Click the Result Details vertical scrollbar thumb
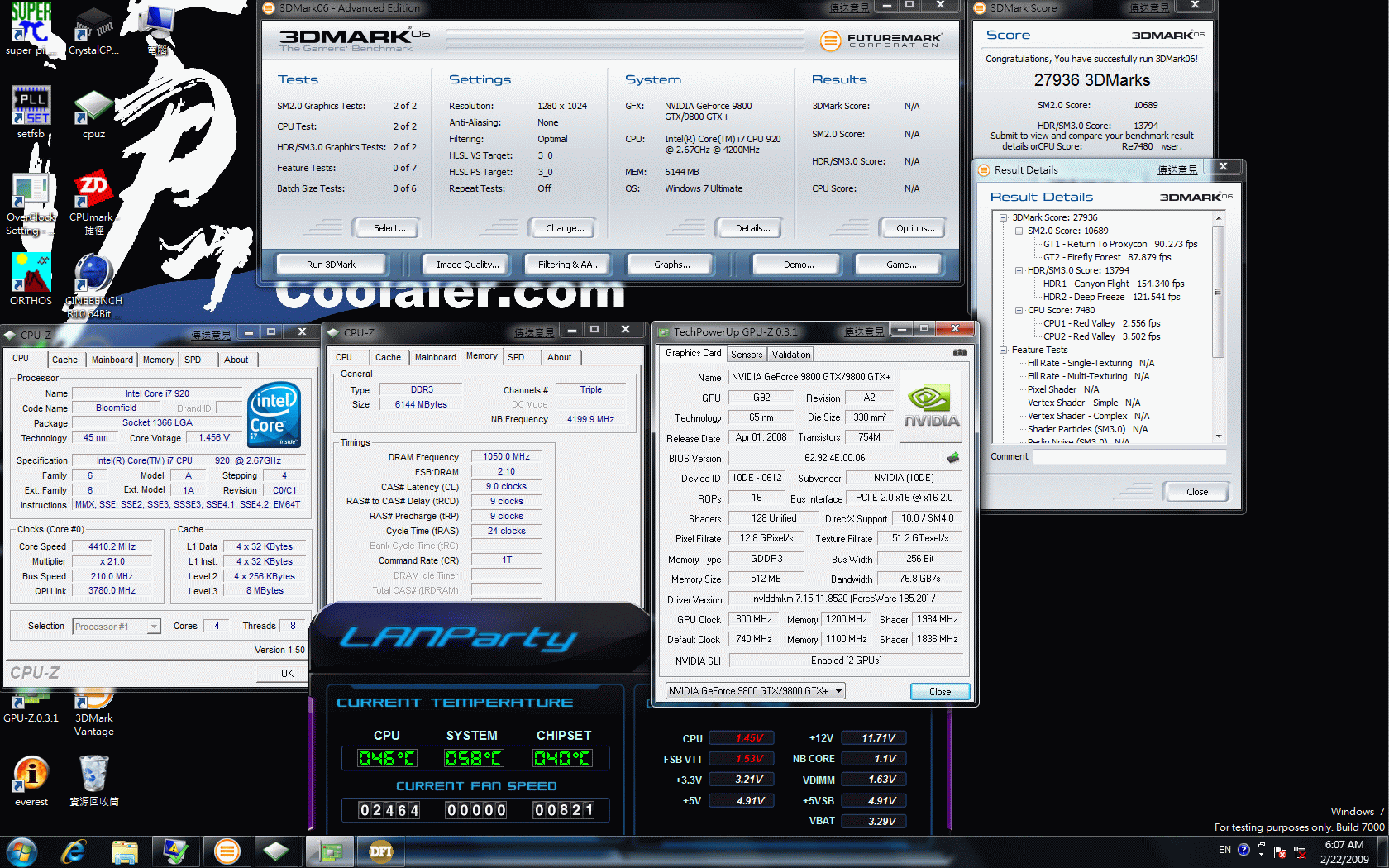1389x868 pixels. coord(1218,291)
